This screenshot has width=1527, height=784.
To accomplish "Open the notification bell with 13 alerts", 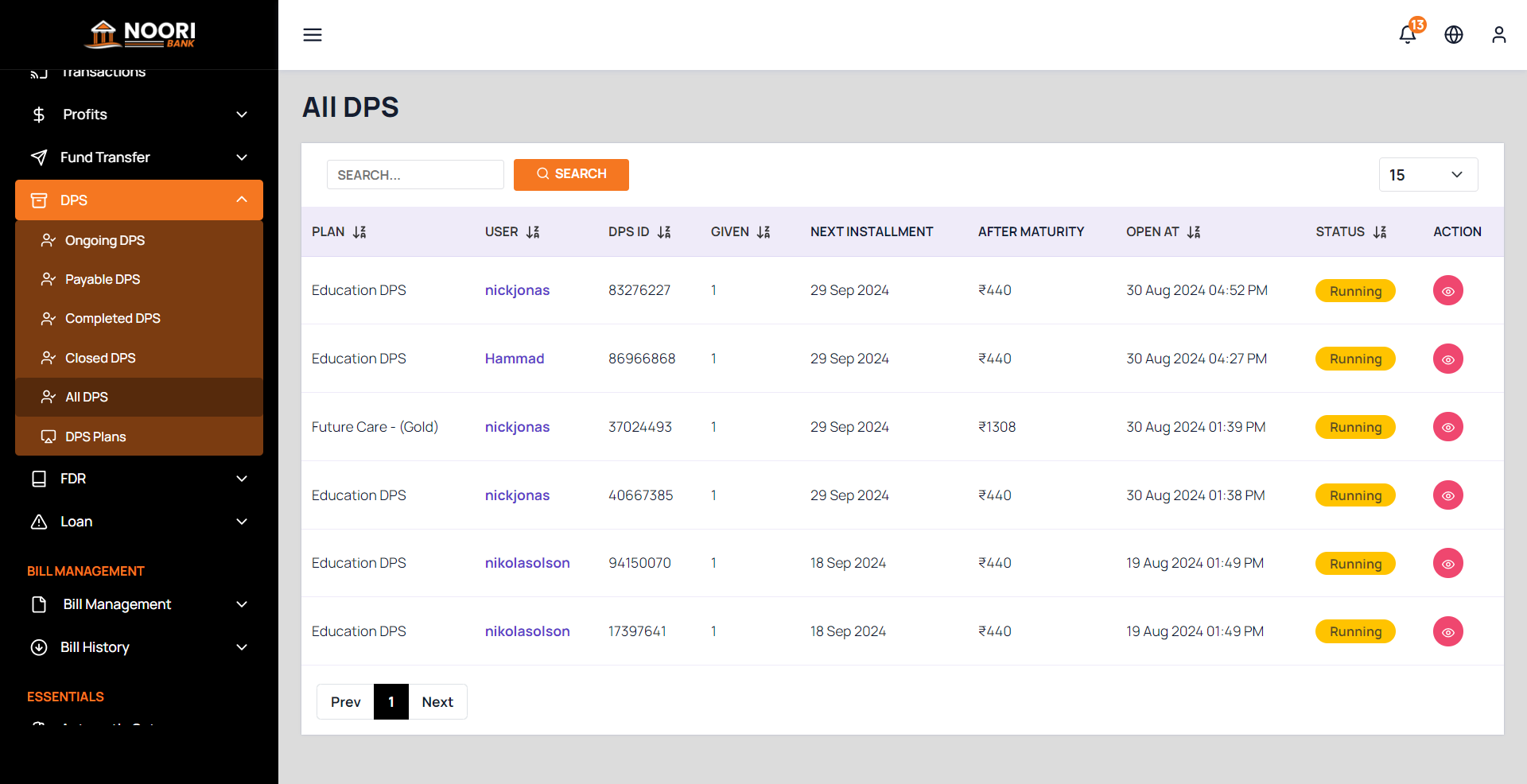I will tap(1407, 35).
